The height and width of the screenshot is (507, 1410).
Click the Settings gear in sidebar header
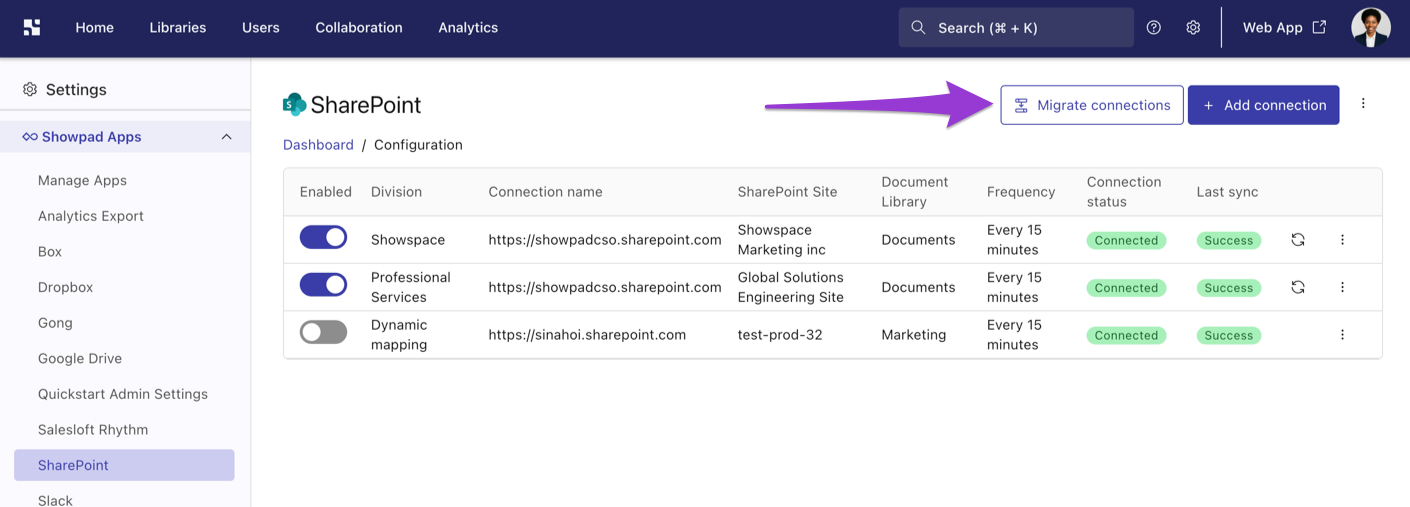pyautogui.click(x=30, y=89)
